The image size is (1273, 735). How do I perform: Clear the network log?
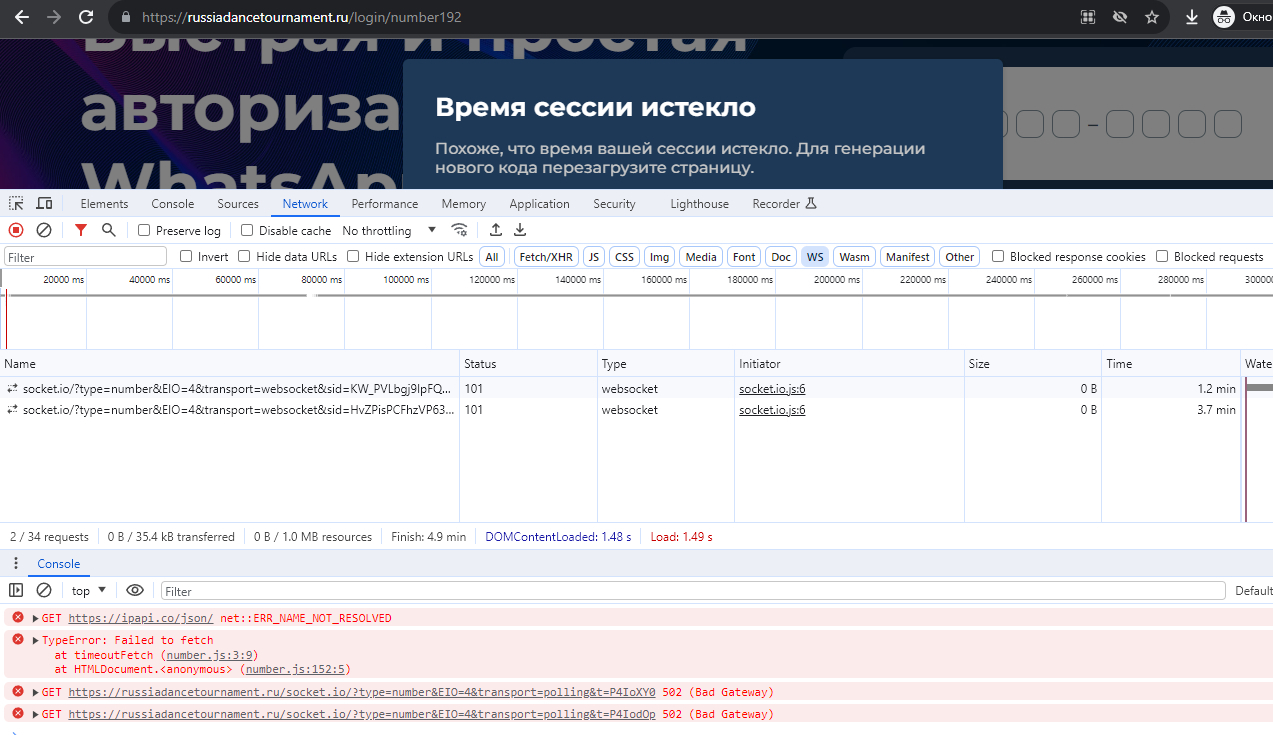coord(44,230)
